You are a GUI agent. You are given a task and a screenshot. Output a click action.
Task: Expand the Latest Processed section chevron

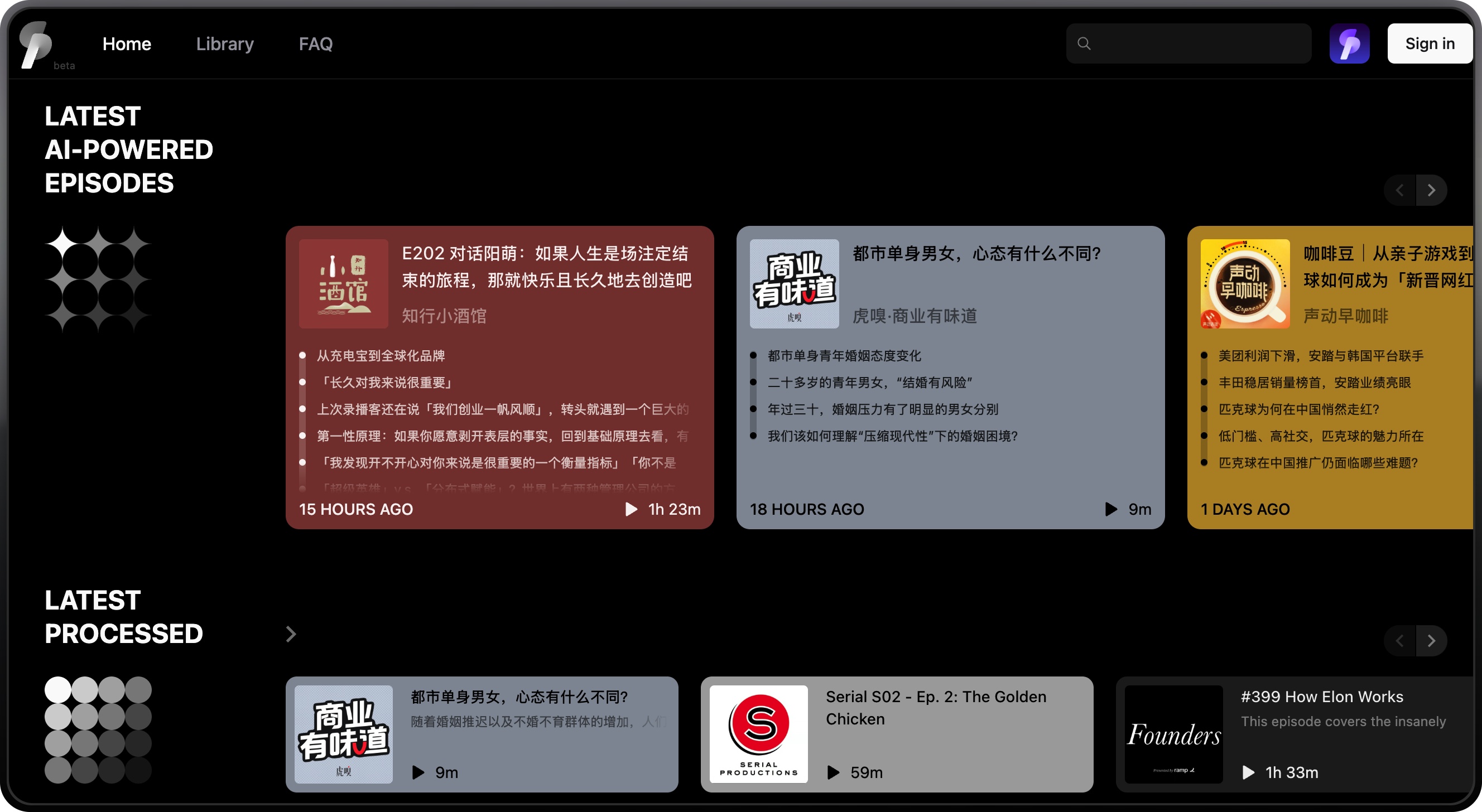(x=291, y=634)
